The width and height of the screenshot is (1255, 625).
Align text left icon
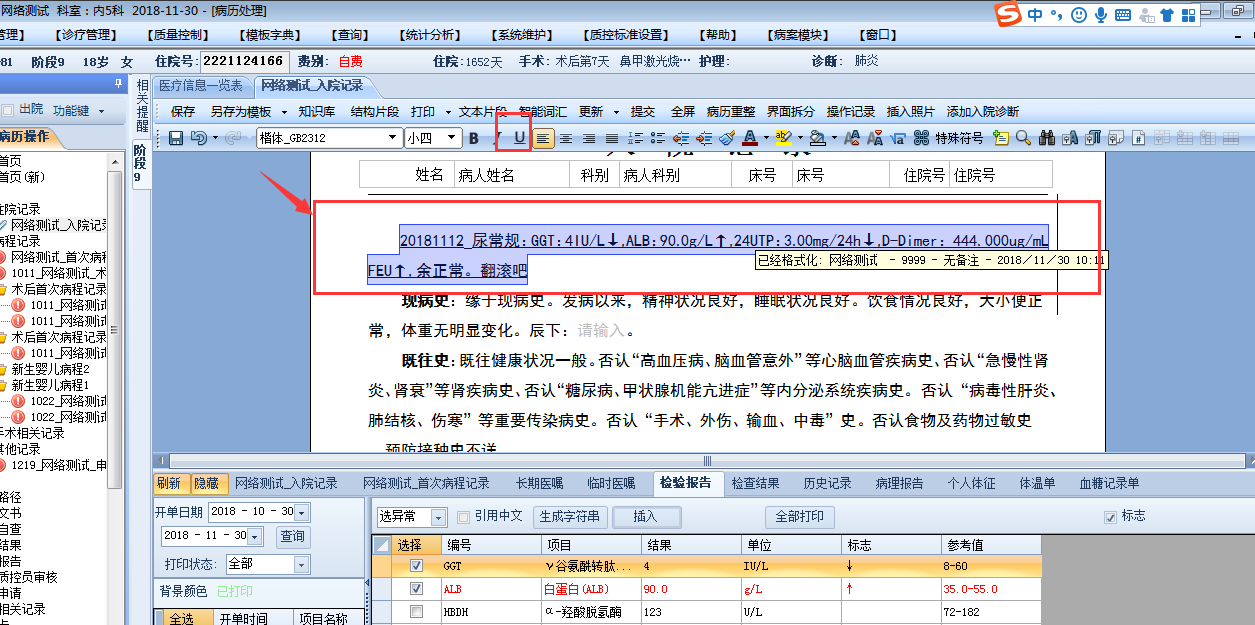coord(543,138)
